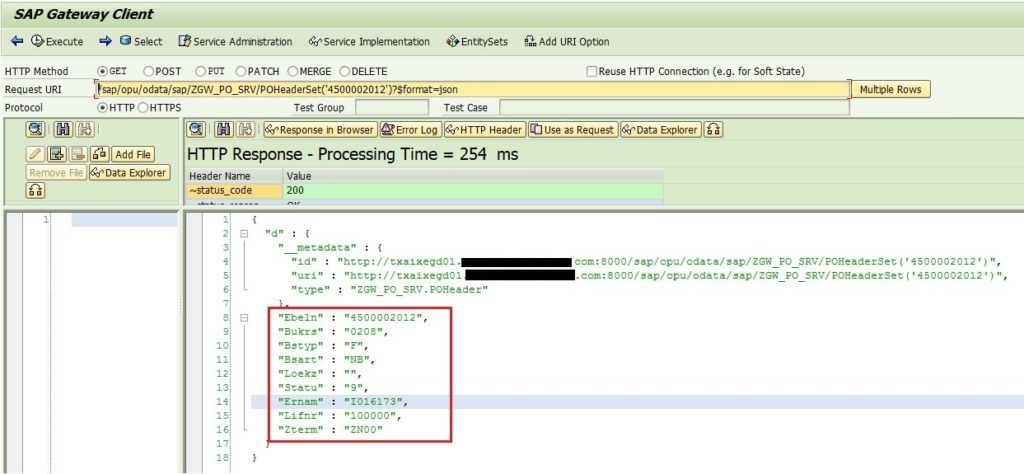This screenshot has width=1024, height=474.
Task: Open Data Explorer in the response toolbar
Action: coord(661,129)
